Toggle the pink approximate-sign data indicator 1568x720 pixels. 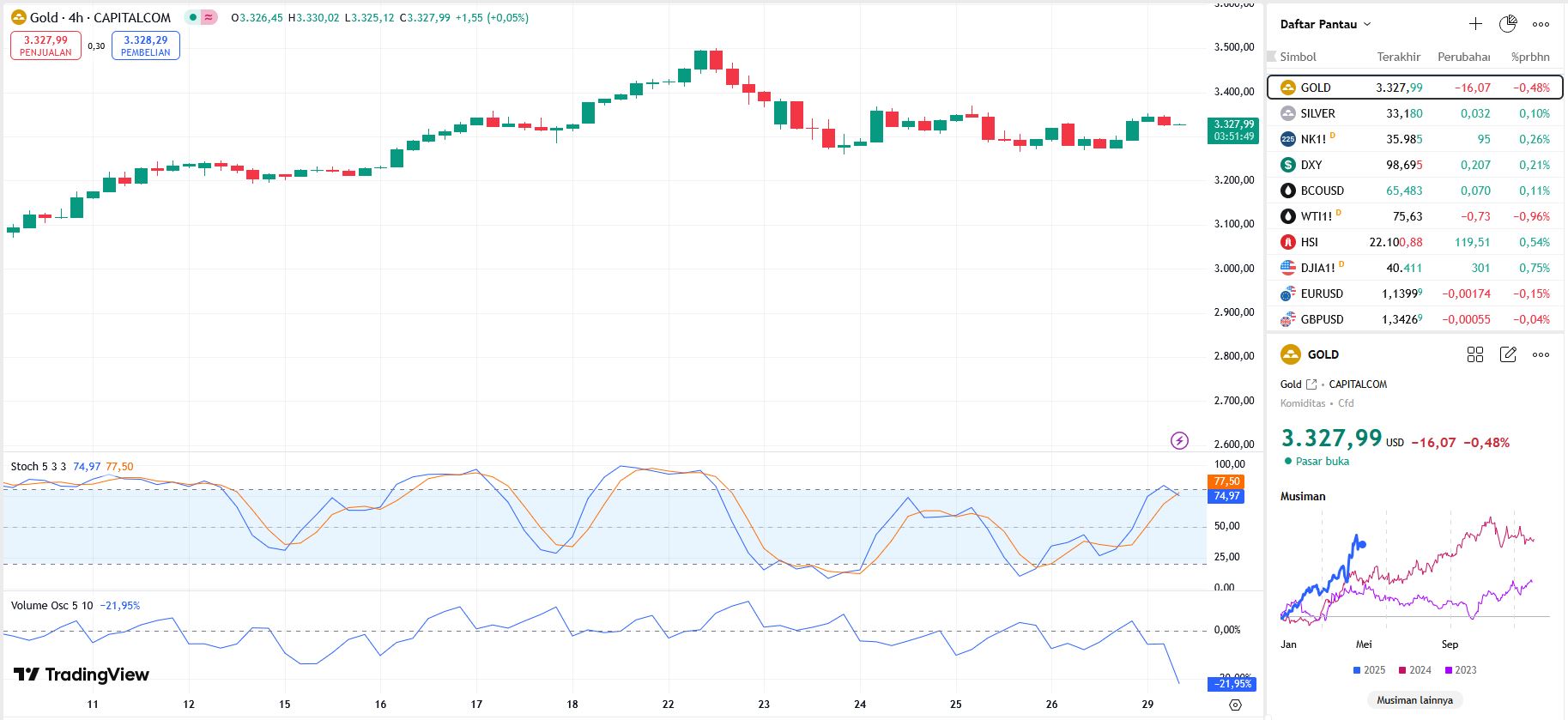coord(209,17)
